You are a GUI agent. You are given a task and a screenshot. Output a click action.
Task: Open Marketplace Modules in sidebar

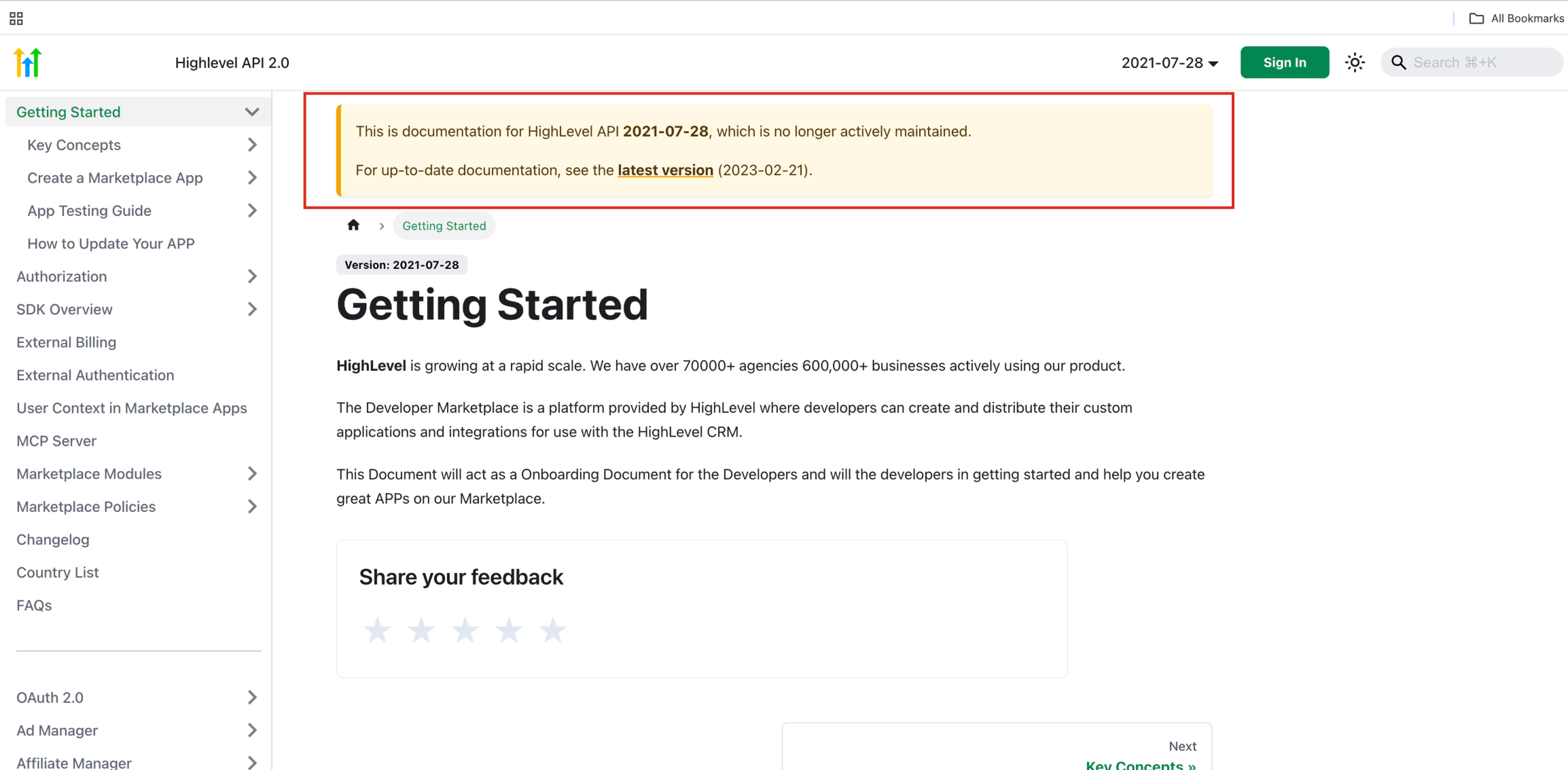coord(88,473)
